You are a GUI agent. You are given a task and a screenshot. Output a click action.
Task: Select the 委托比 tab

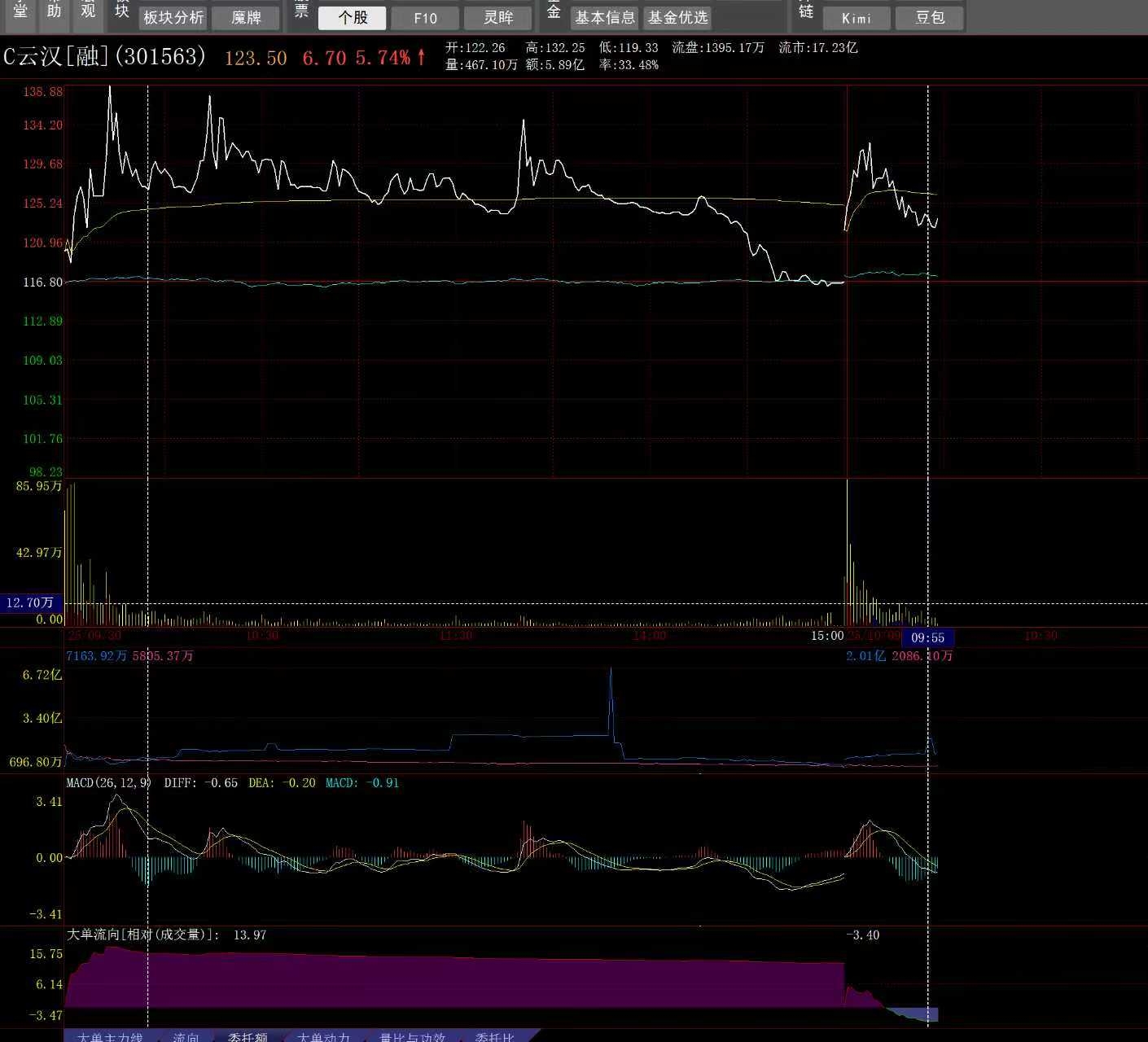495,1036
